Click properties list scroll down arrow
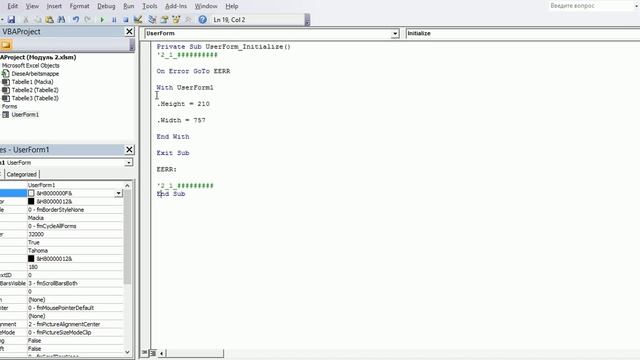The image size is (640, 360). pos(127,352)
